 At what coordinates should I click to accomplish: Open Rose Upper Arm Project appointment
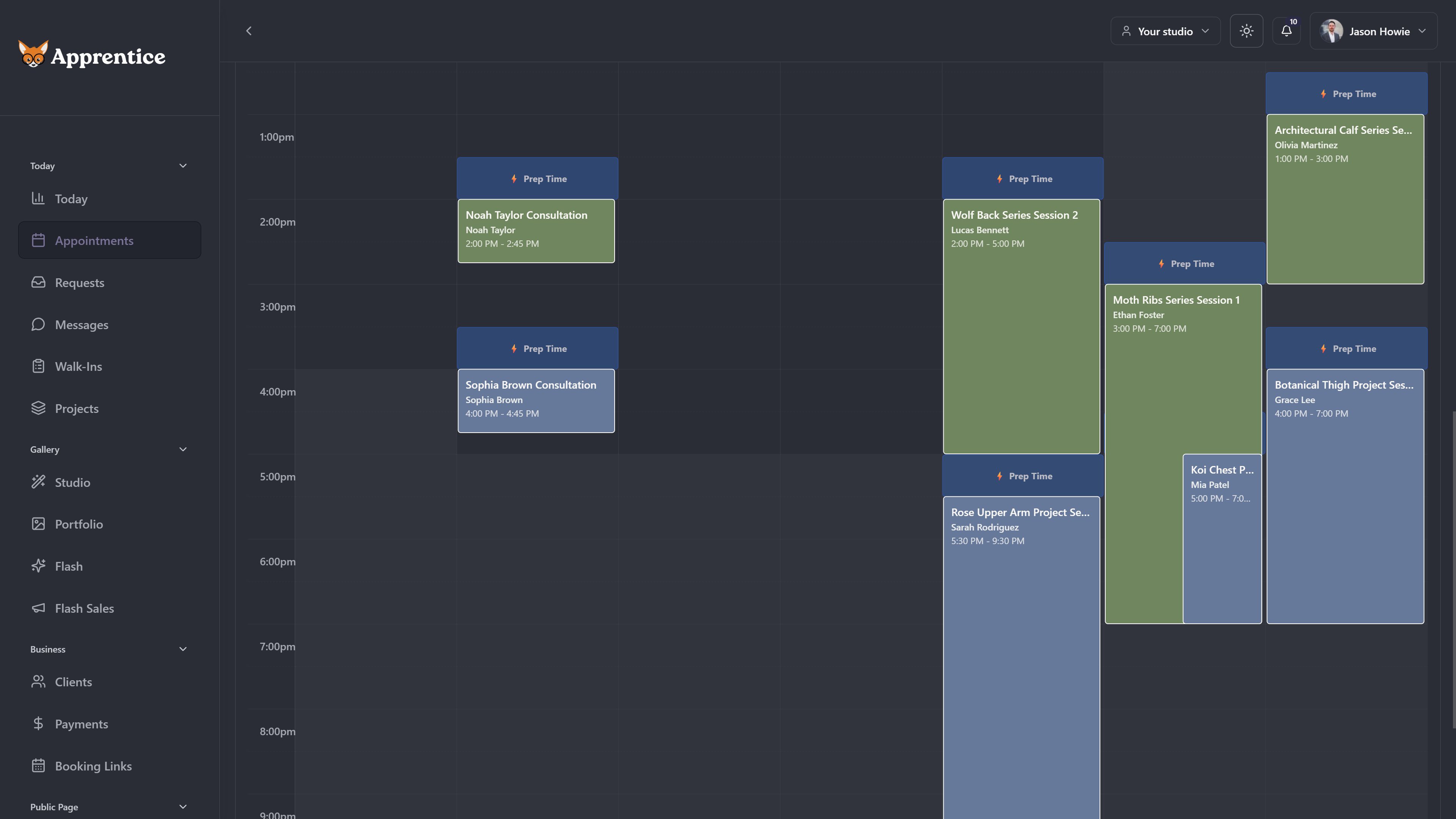pos(1021,657)
